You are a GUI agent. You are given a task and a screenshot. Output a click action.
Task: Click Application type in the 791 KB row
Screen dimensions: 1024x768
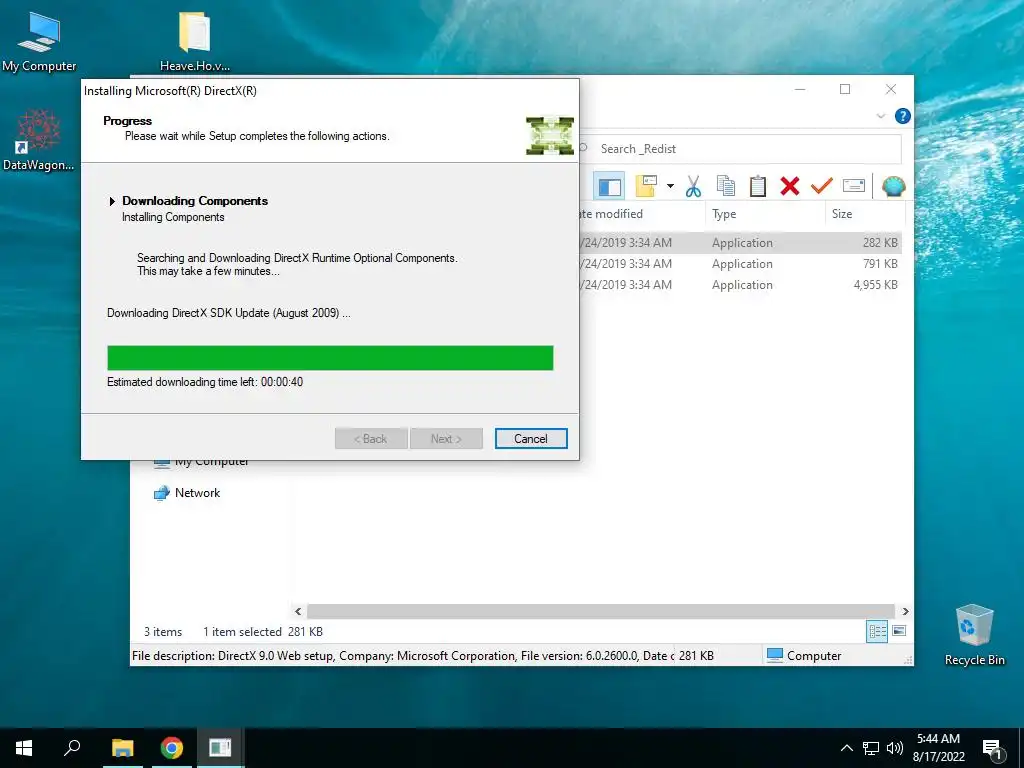pos(742,264)
